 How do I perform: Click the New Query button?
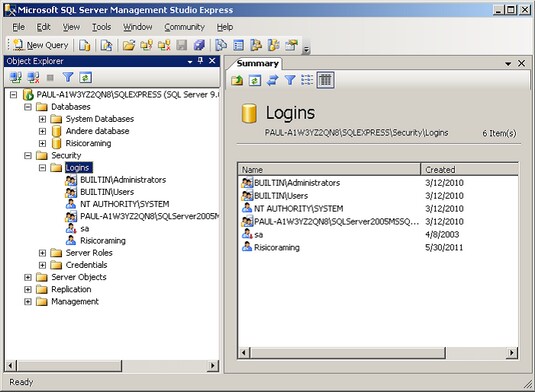[x=41, y=45]
